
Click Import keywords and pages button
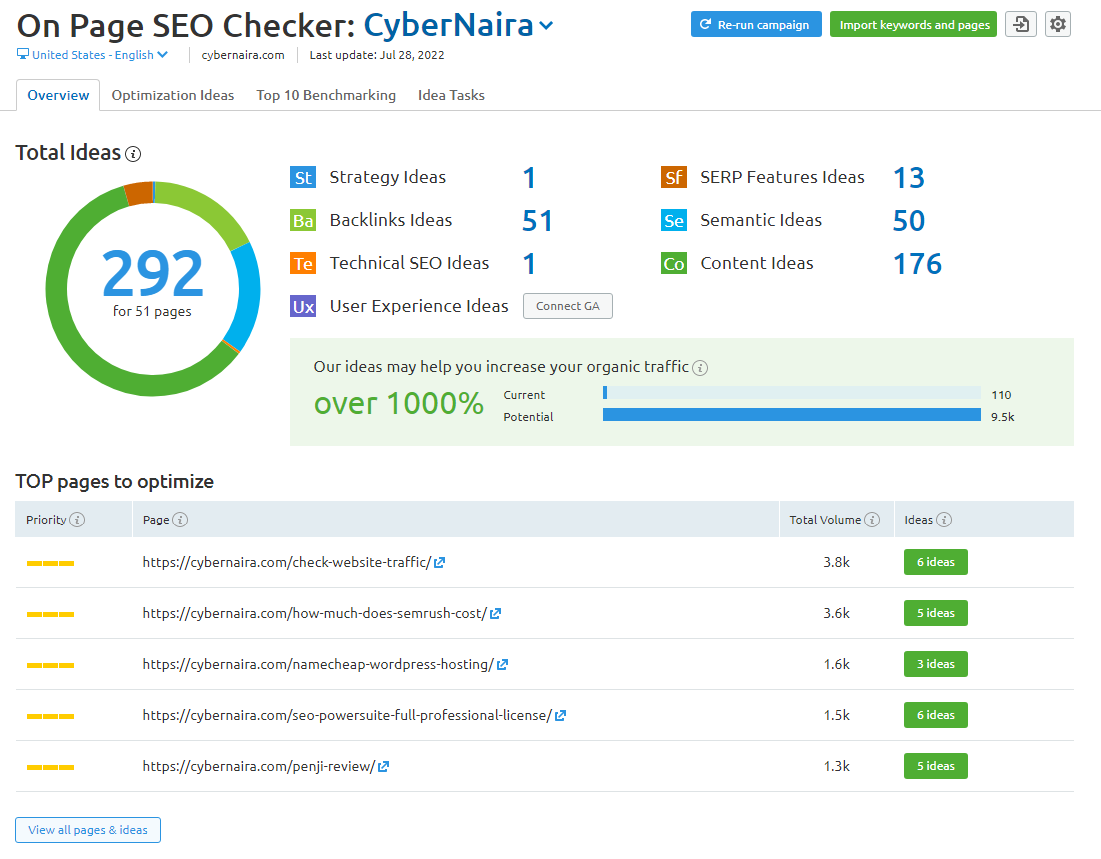tap(913, 25)
